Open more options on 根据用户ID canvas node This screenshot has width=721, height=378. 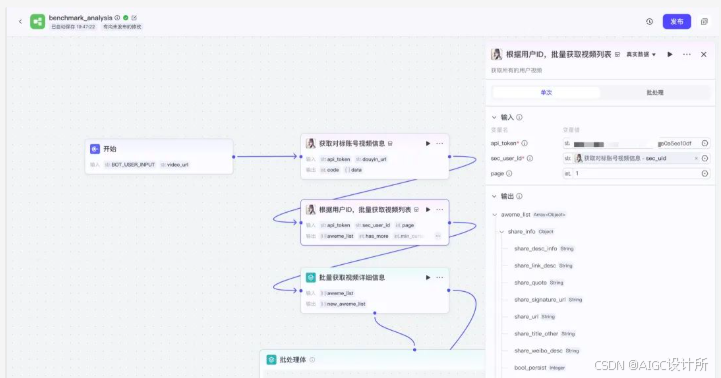pyautogui.click(x=440, y=210)
